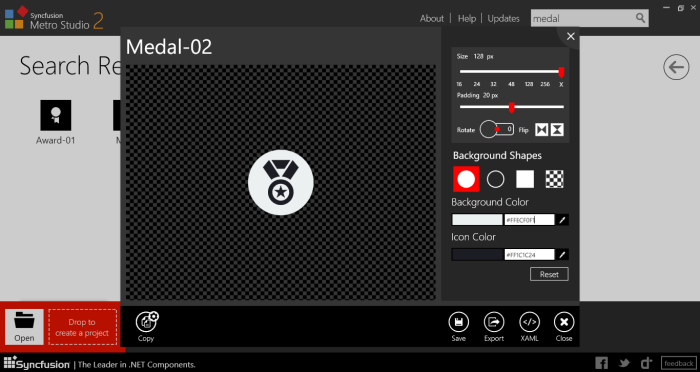
Task: Set size to 16 on scale
Action: [x=459, y=84]
